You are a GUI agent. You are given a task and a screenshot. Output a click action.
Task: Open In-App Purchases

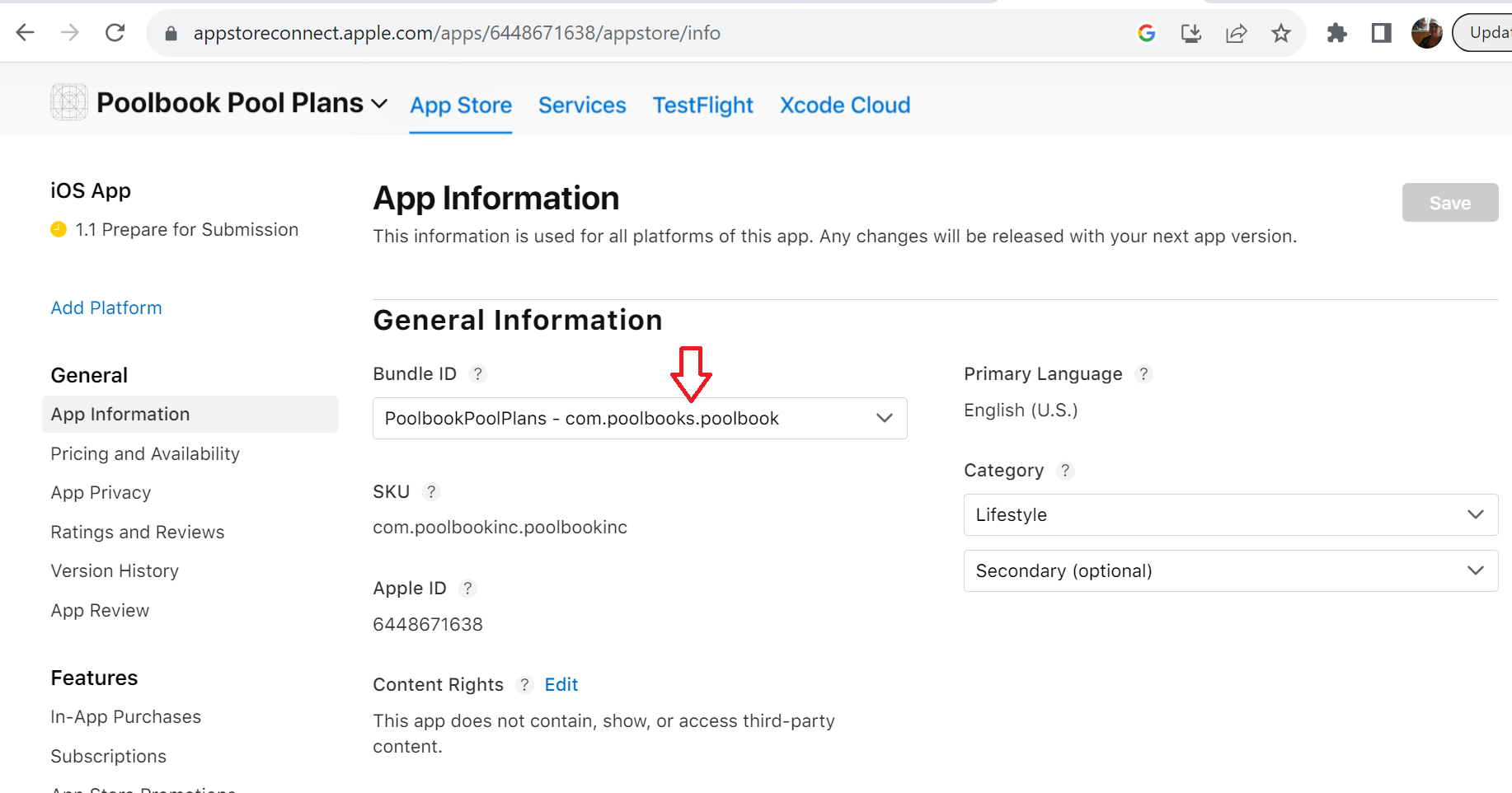tap(125, 717)
